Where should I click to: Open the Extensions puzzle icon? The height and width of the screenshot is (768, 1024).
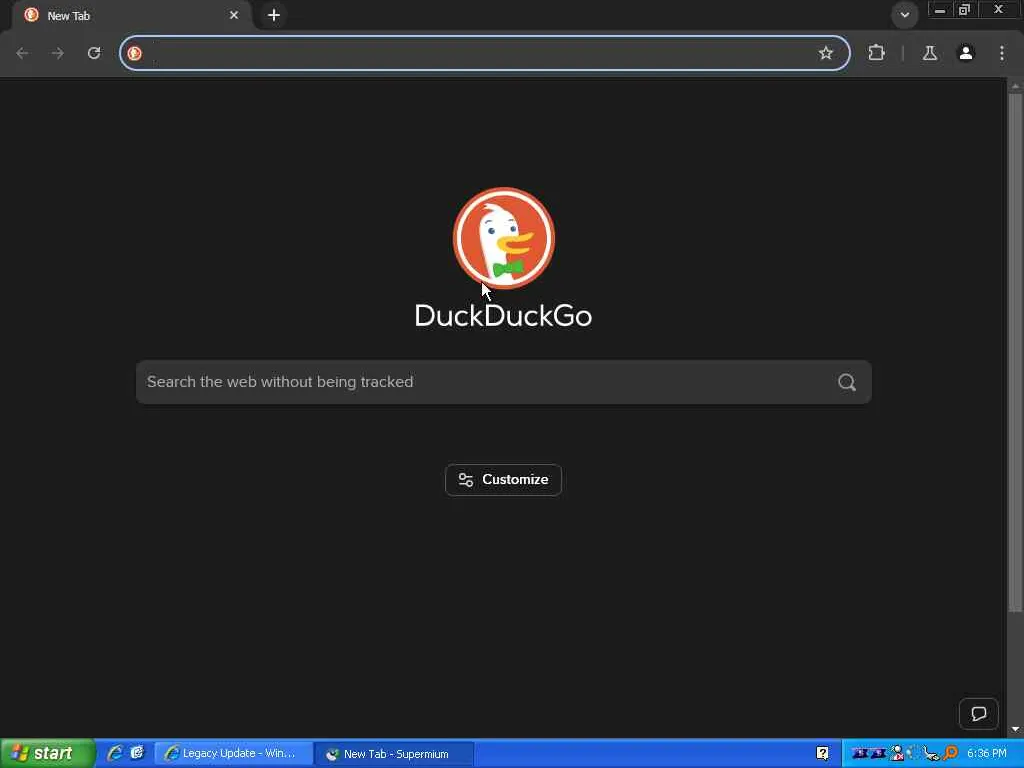[x=876, y=53]
